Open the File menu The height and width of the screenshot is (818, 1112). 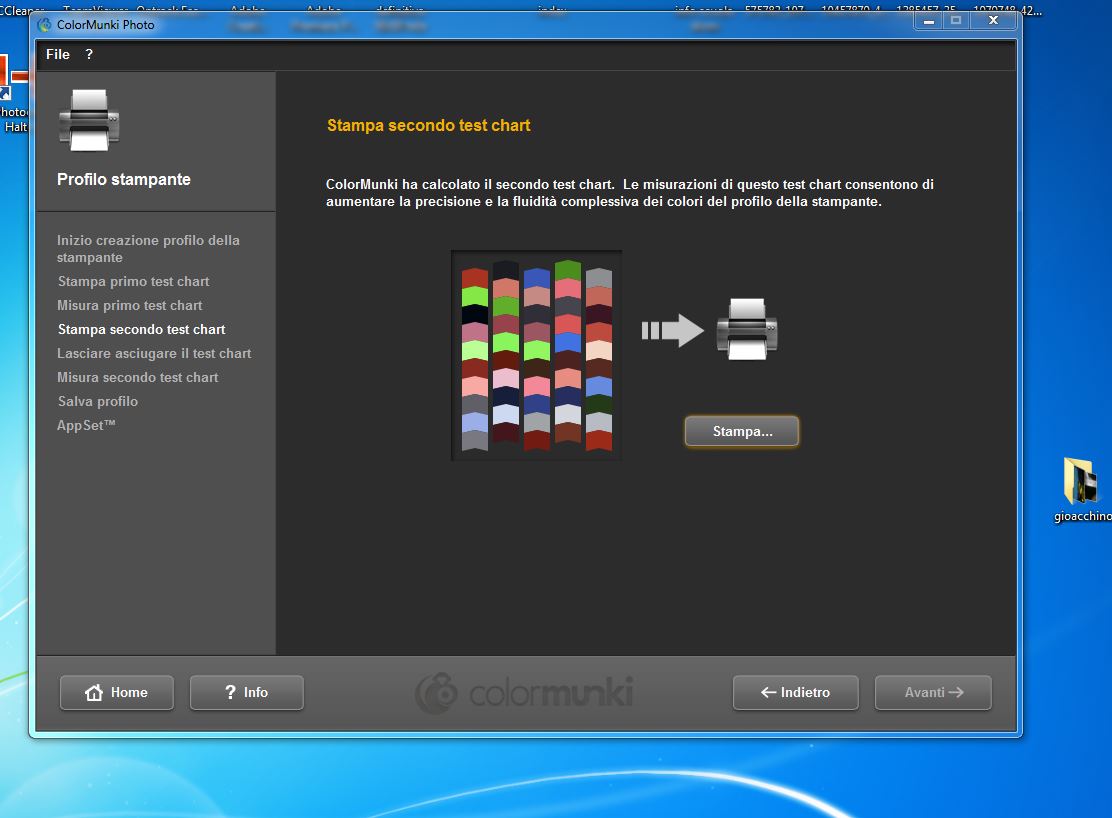tap(57, 55)
